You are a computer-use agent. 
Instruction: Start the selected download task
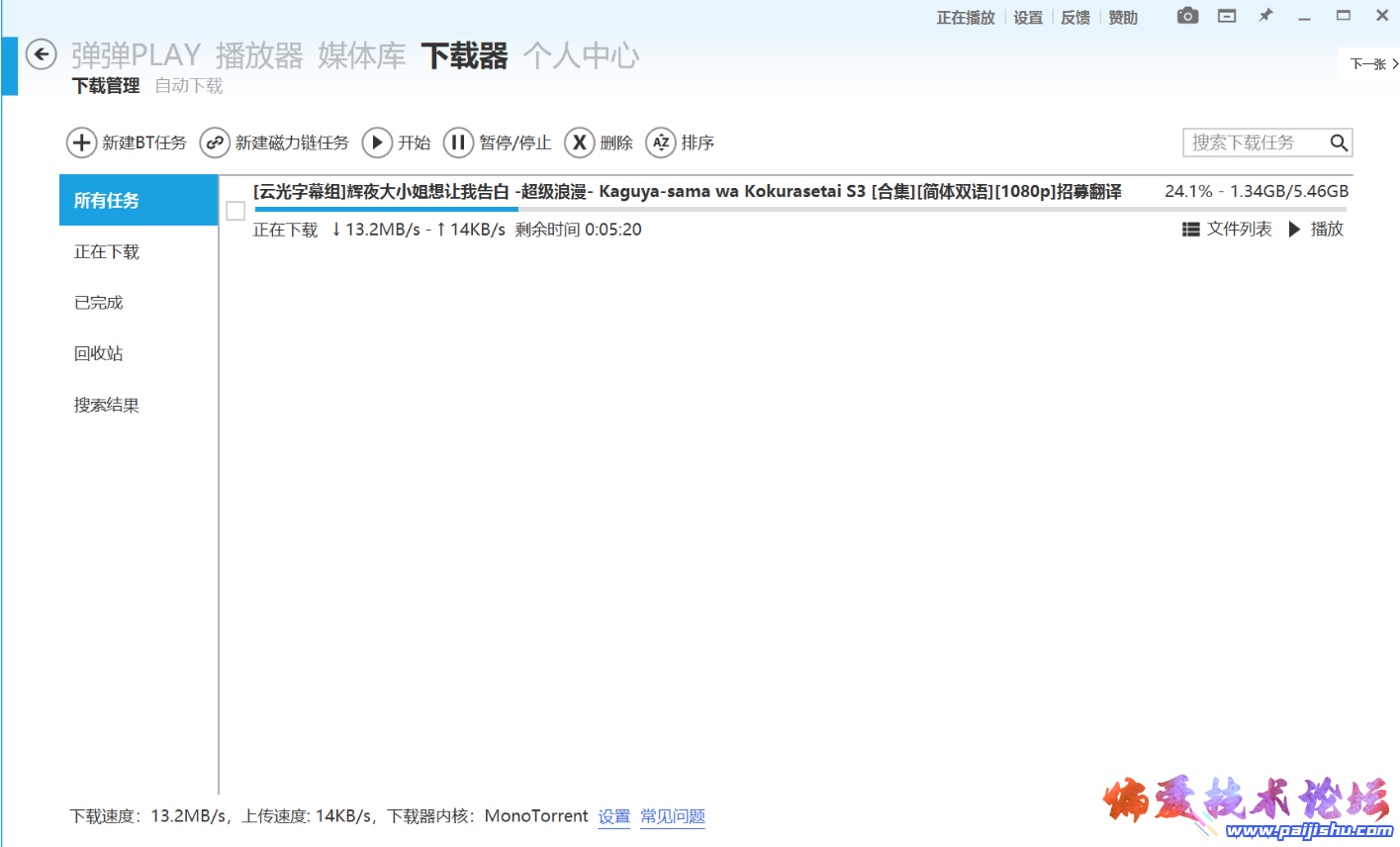[x=397, y=142]
